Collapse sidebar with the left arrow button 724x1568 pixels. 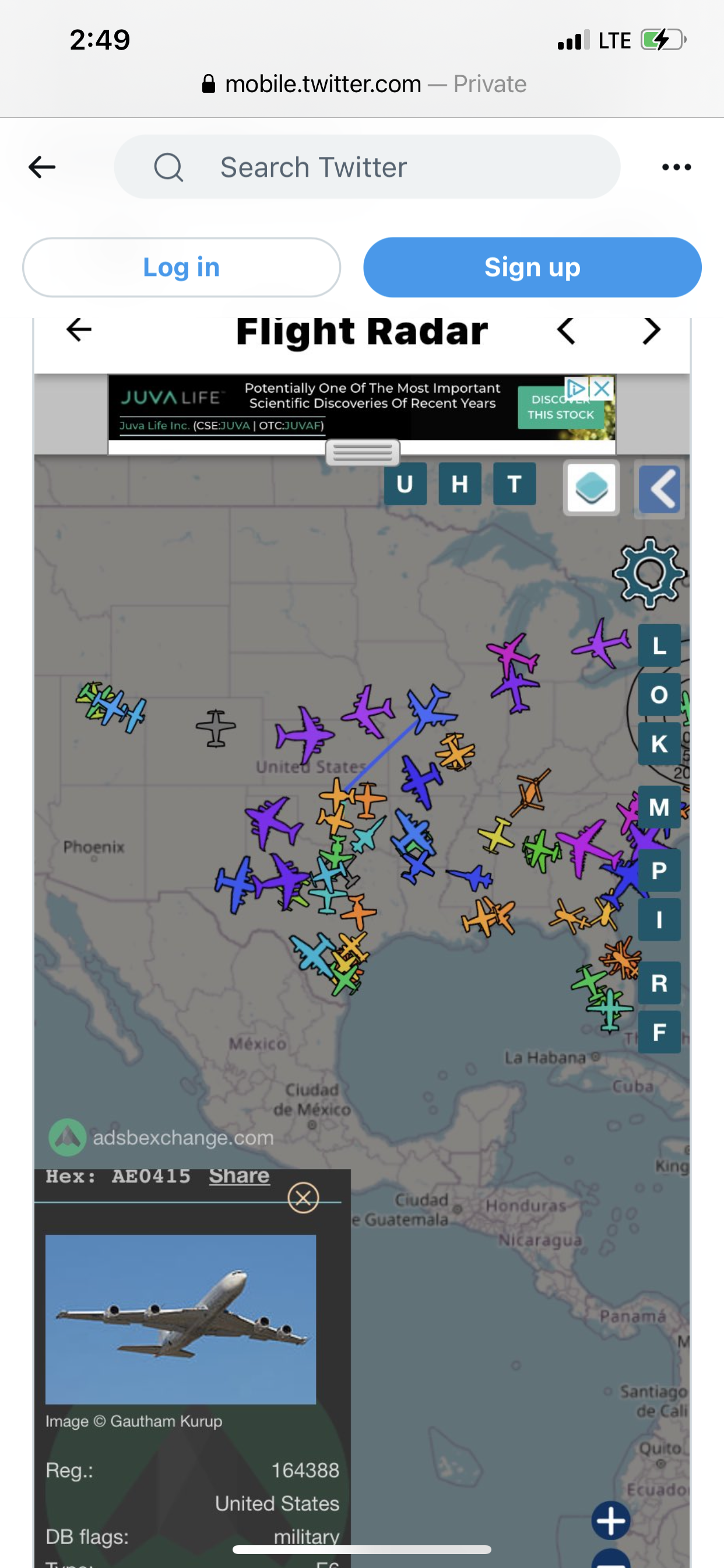pyautogui.click(x=659, y=489)
